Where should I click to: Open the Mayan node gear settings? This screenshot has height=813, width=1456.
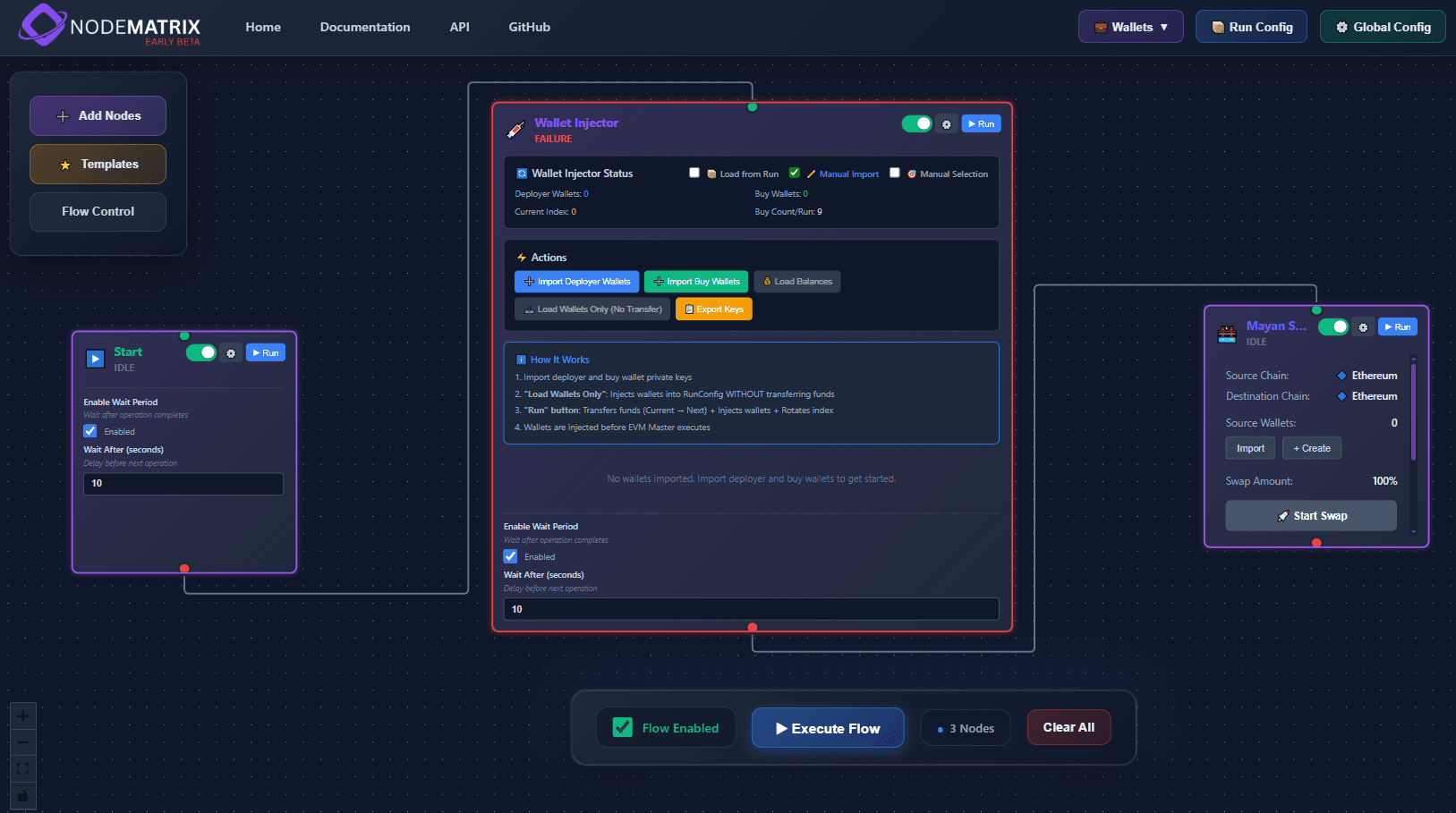pos(1362,326)
